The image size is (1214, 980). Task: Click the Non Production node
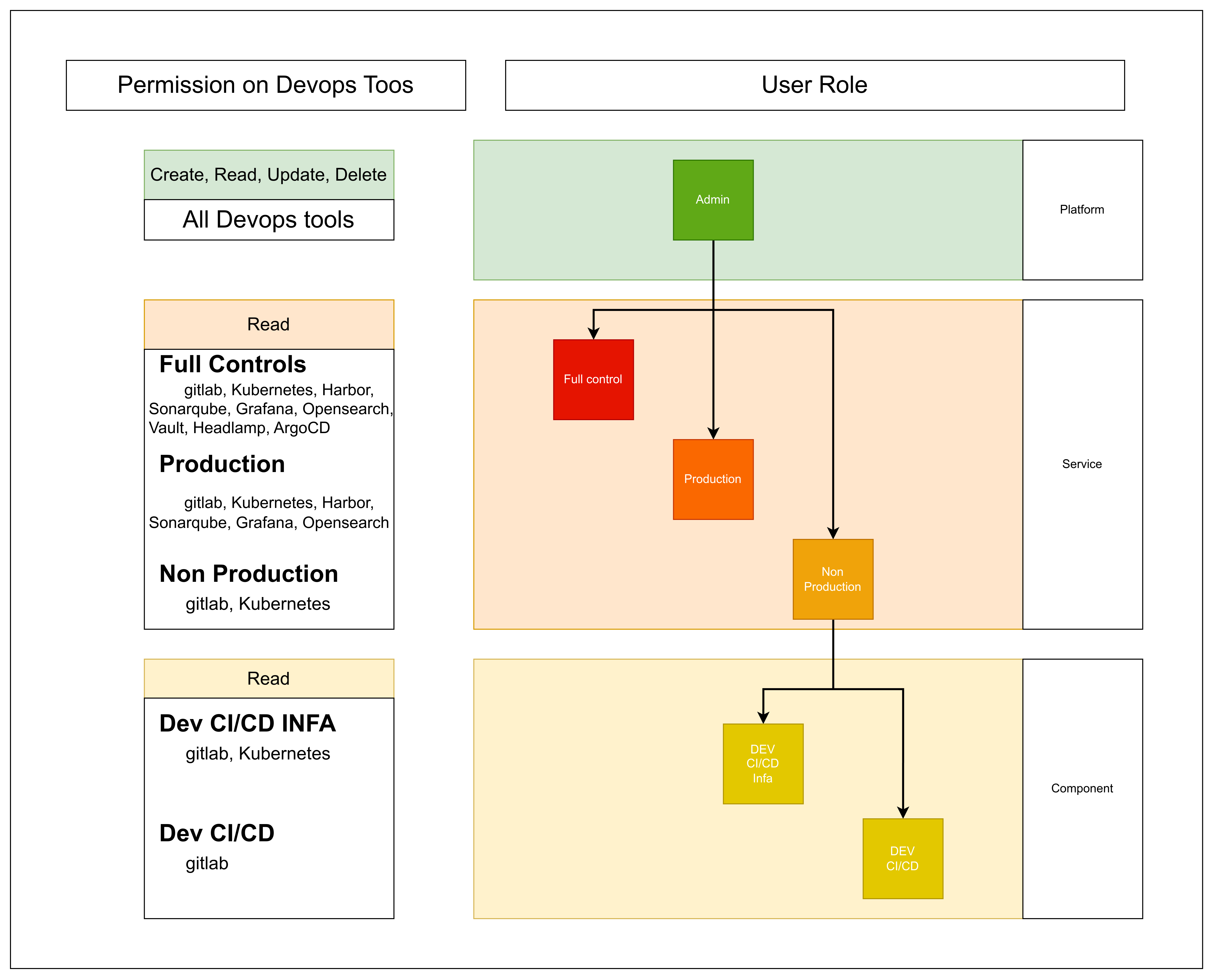pos(833,579)
